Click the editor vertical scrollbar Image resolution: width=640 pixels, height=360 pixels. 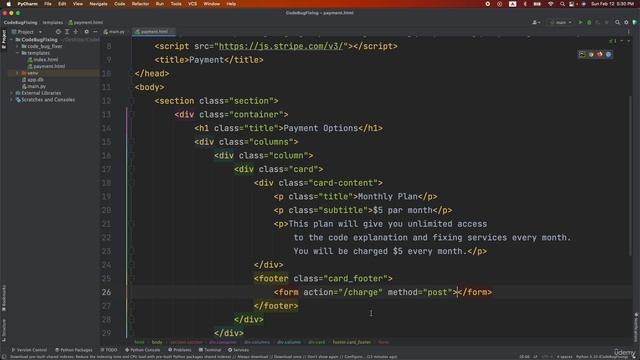coord(630,176)
